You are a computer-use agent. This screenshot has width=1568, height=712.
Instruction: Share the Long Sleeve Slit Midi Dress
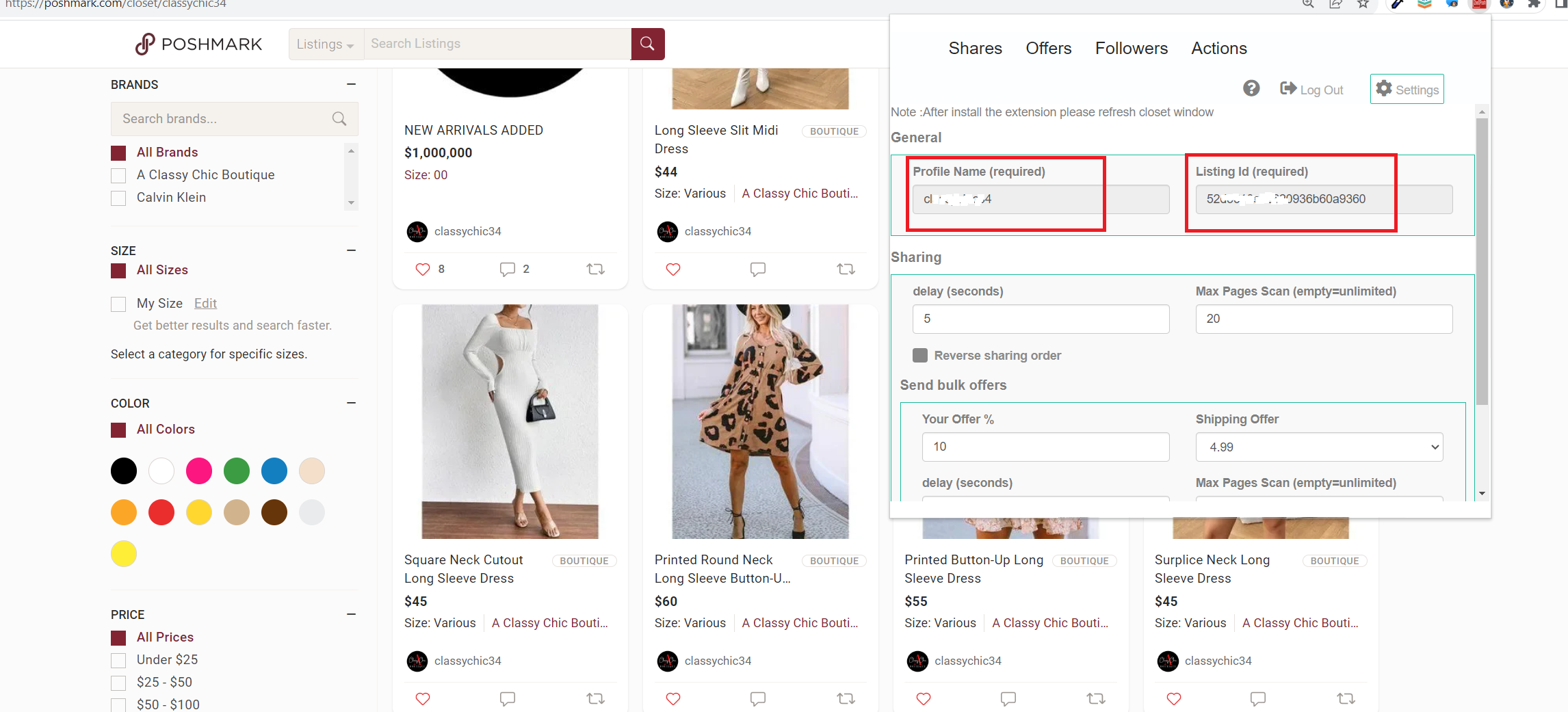(846, 269)
